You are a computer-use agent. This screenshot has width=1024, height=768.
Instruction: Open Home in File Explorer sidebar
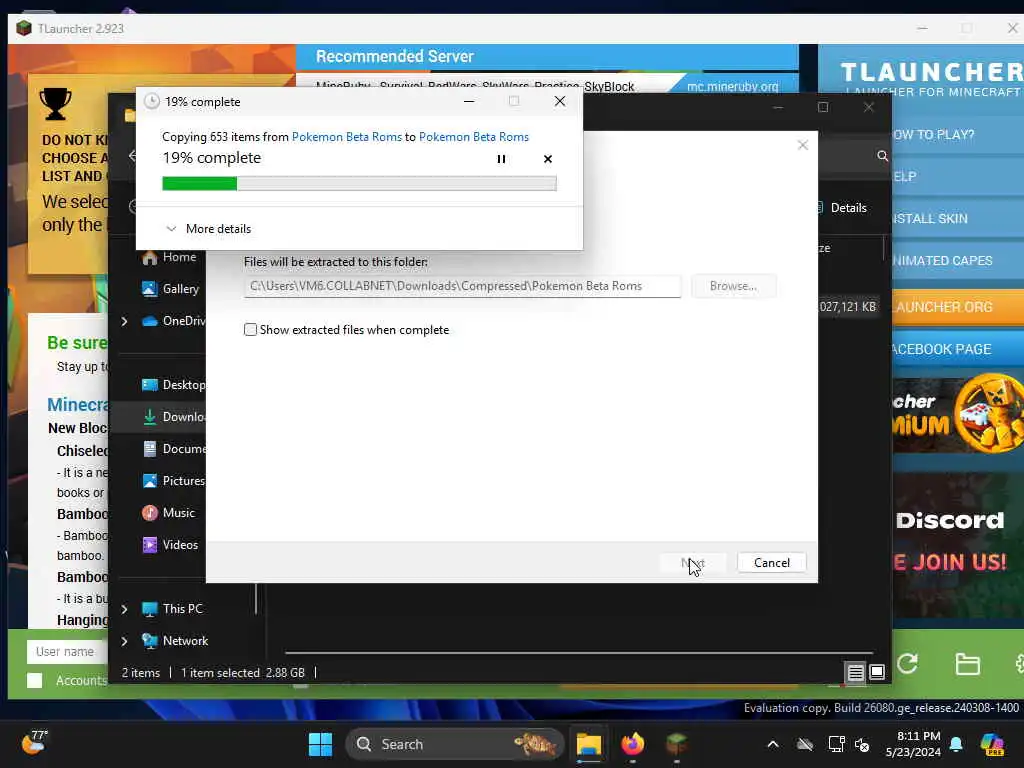pyautogui.click(x=170, y=257)
